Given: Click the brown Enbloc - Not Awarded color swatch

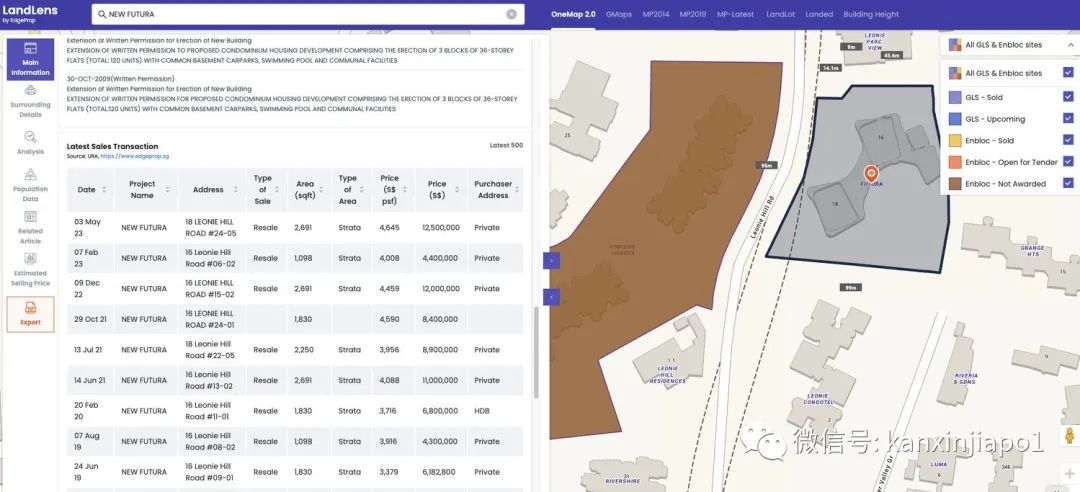Looking at the screenshot, I should [x=955, y=183].
